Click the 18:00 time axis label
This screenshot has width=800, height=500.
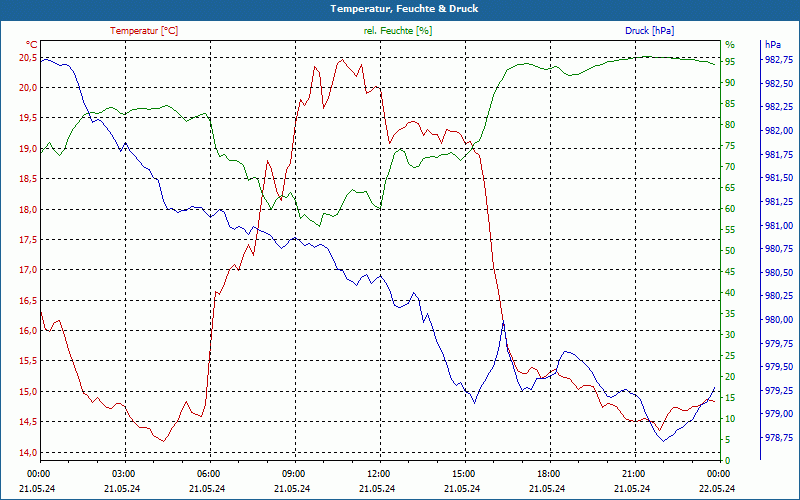(x=548, y=473)
